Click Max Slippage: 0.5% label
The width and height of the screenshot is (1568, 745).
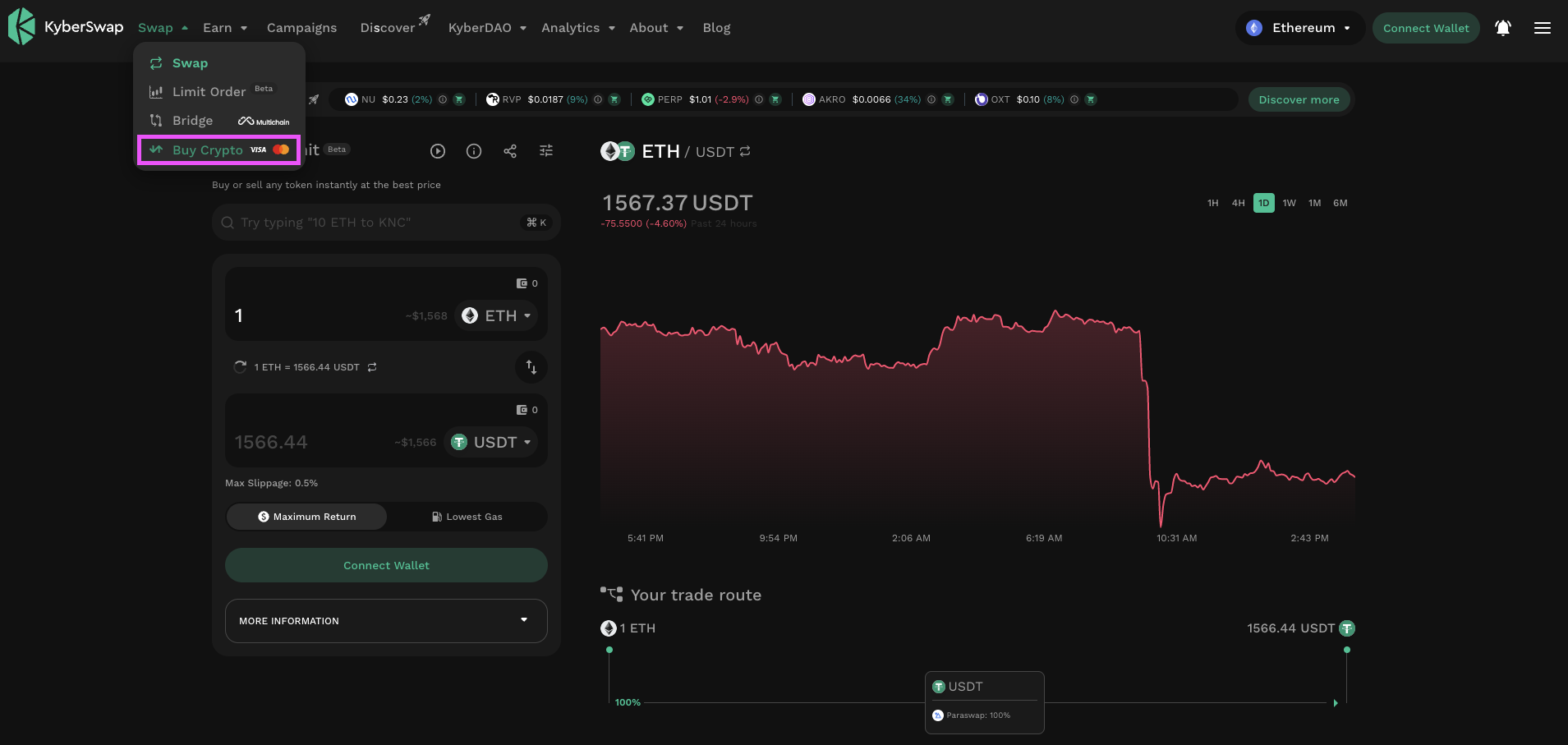[x=271, y=483]
